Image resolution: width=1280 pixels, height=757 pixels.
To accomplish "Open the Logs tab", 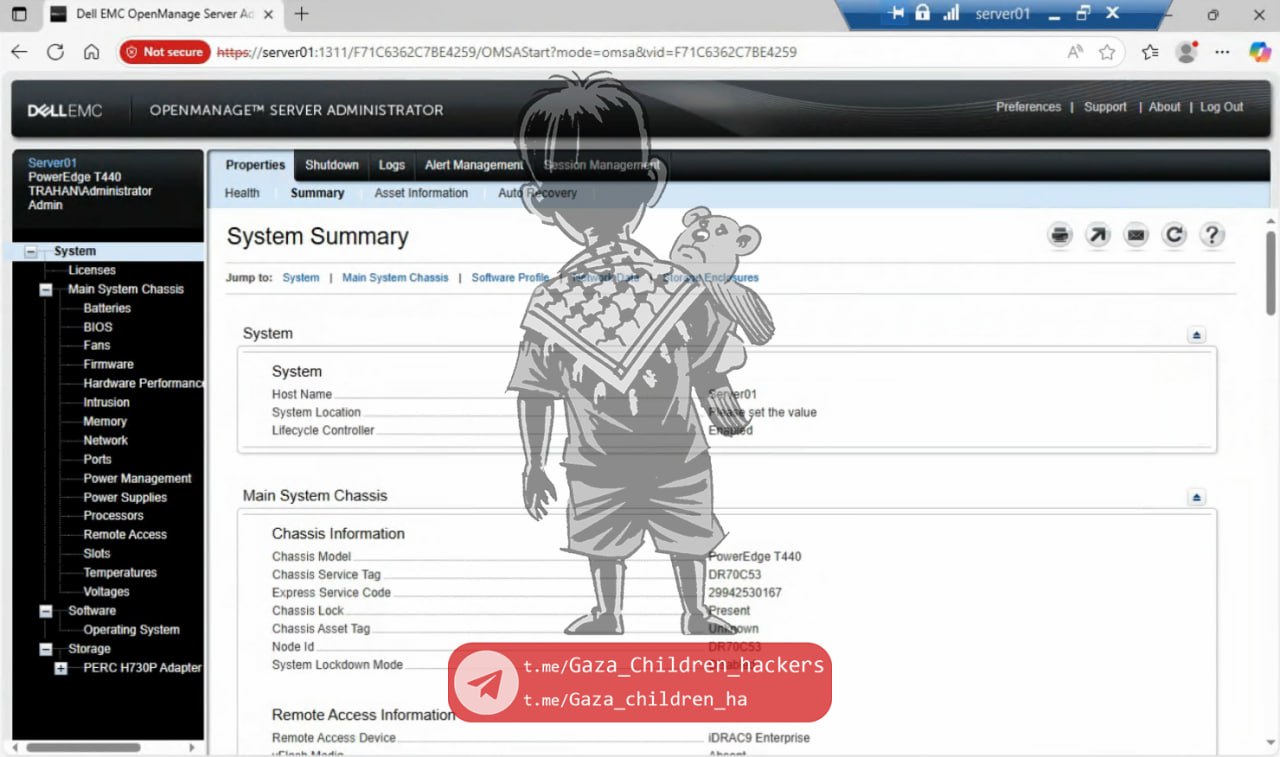I will pos(392,165).
